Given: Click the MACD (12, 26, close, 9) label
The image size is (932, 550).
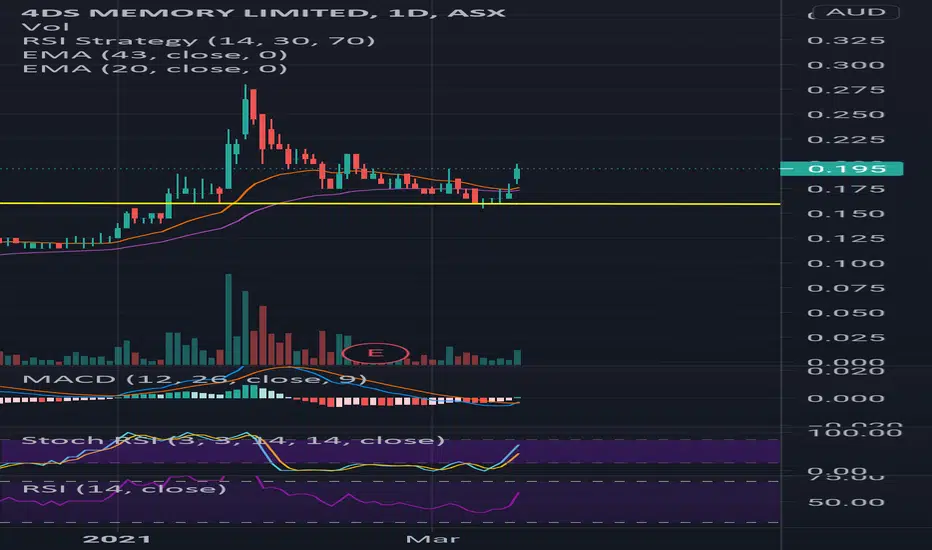Looking at the screenshot, I should coord(194,379).
